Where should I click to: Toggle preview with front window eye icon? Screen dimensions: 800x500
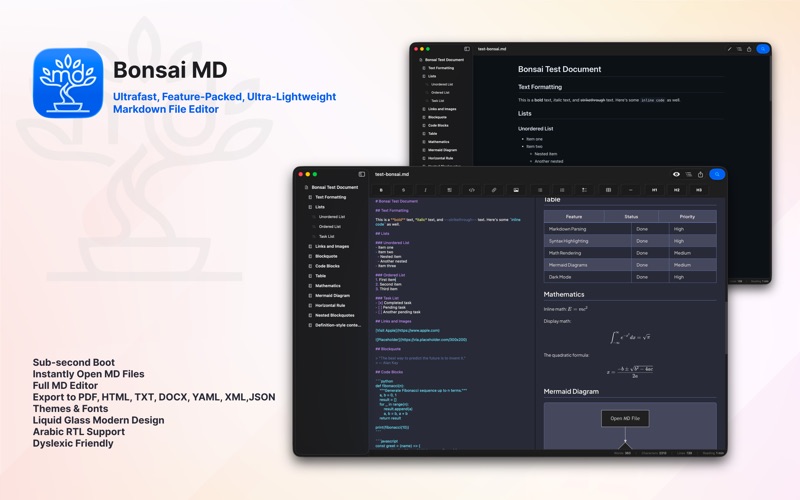tap(676, 174)
